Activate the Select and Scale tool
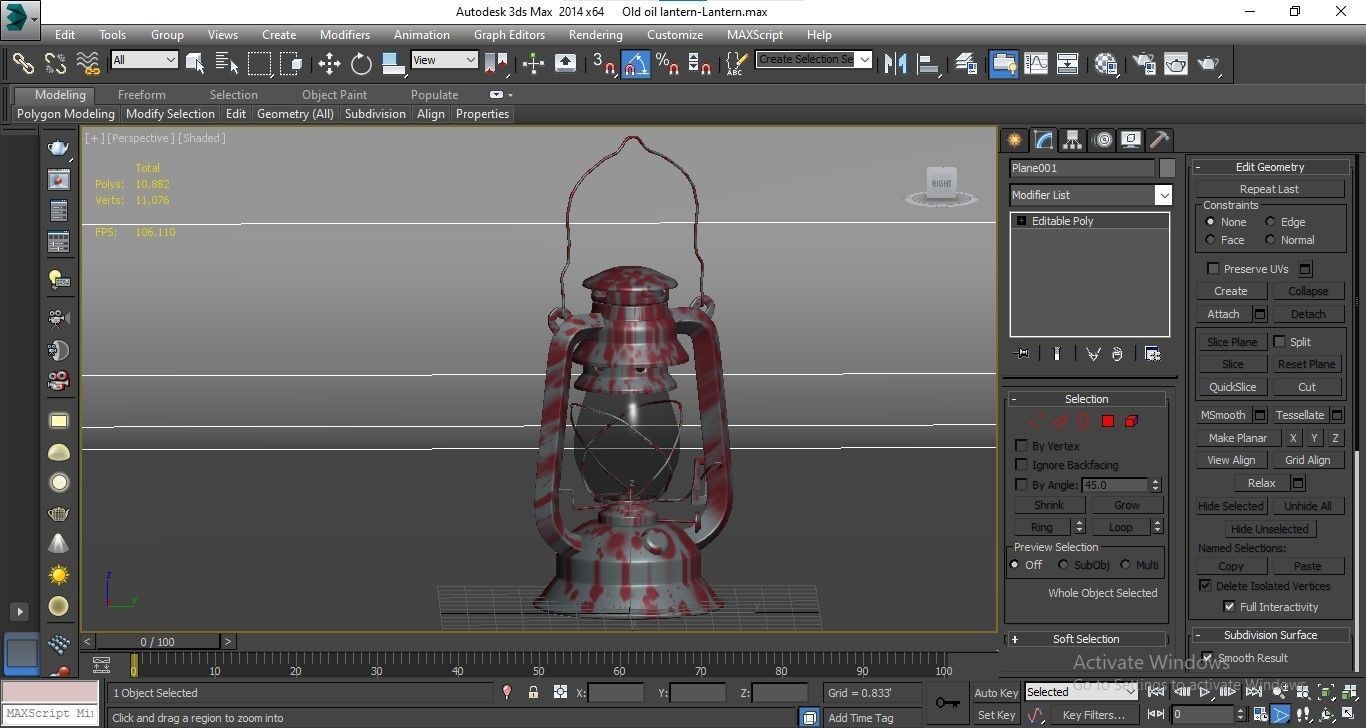Screen dimensions: 1366x728 [393, 64]
